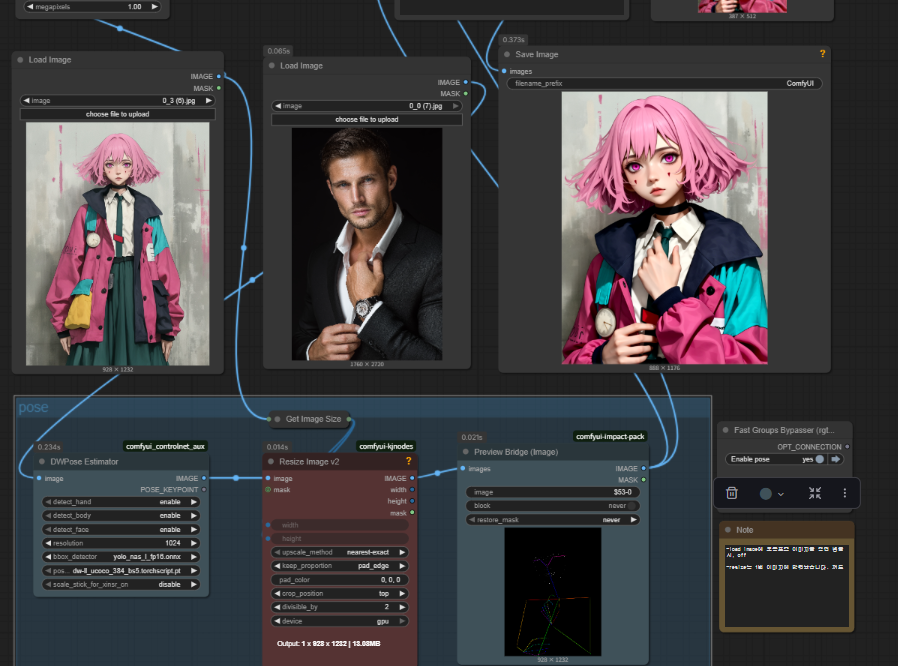This screenshot has width=898, height=666.
Task: Jump to the pose group via arrow icon
Action: (836, 459)
